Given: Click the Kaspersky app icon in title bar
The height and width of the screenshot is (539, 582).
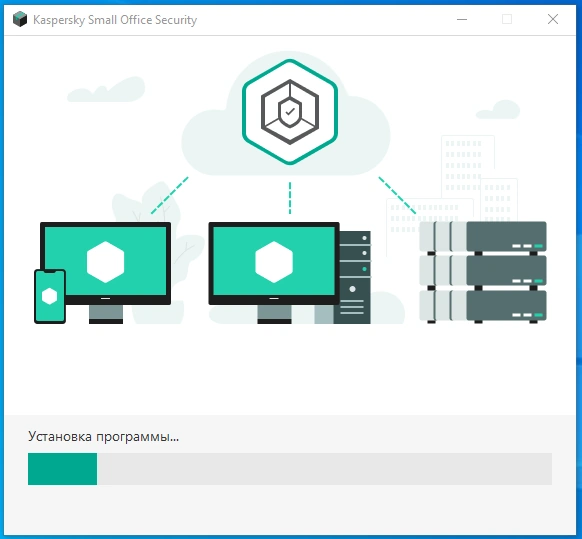Looking at the screenshot, I should point(20,19).
